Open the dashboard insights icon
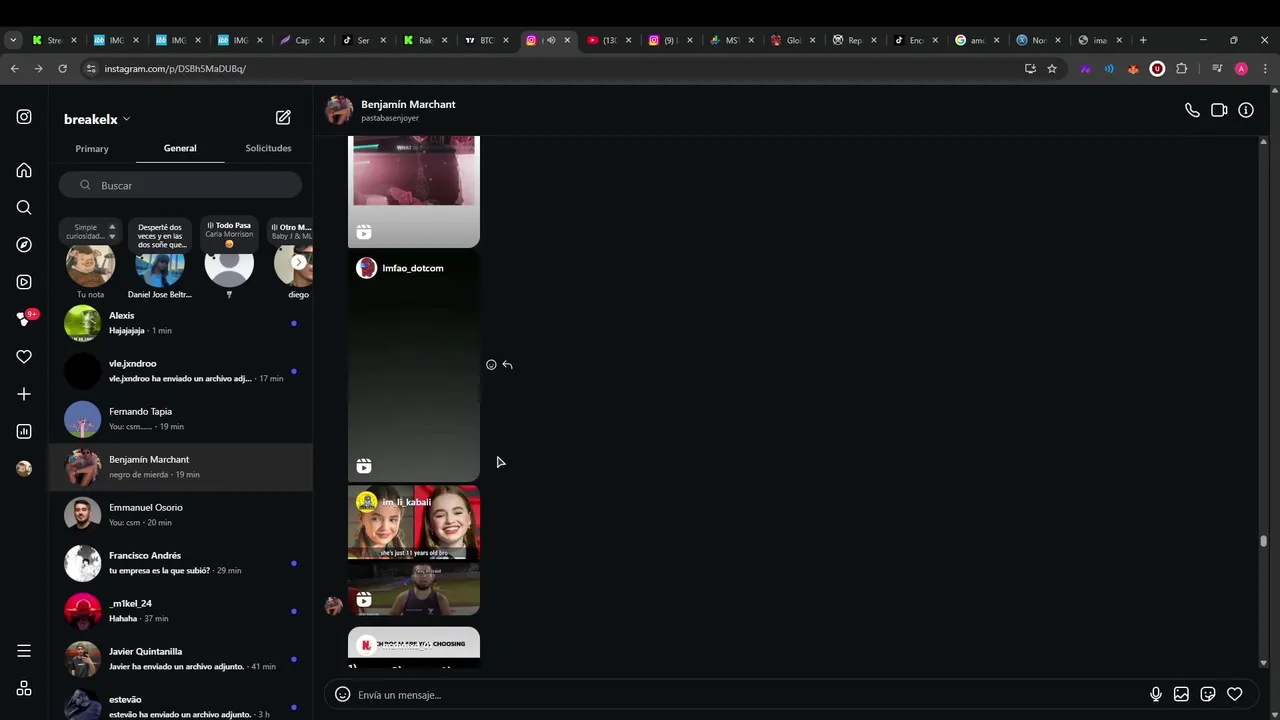The height and width of the screenshot is (720, 1280). click(x=24, y=431)
